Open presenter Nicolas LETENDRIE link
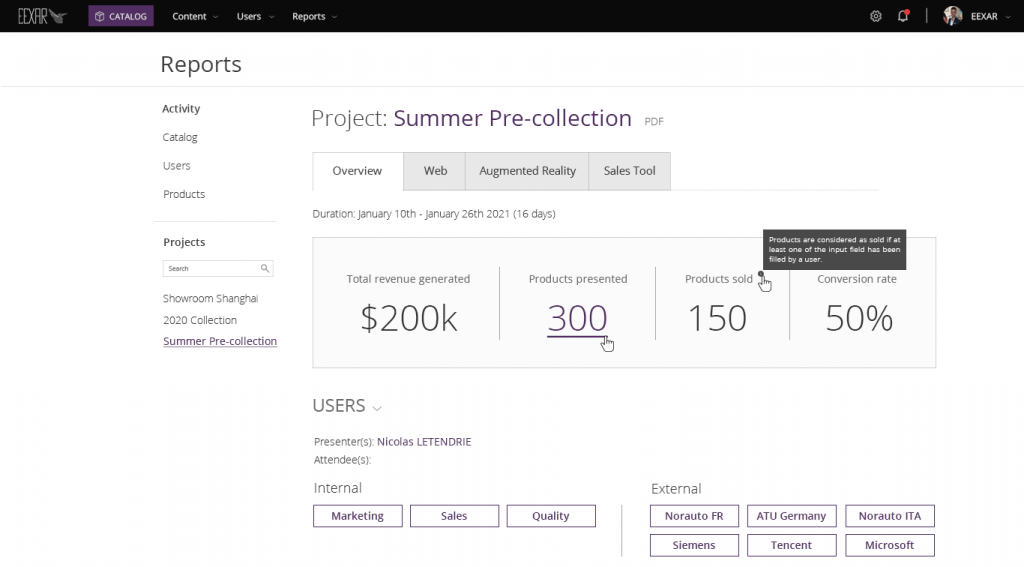Screen dimensions: 1024x567 pos(423,442)
